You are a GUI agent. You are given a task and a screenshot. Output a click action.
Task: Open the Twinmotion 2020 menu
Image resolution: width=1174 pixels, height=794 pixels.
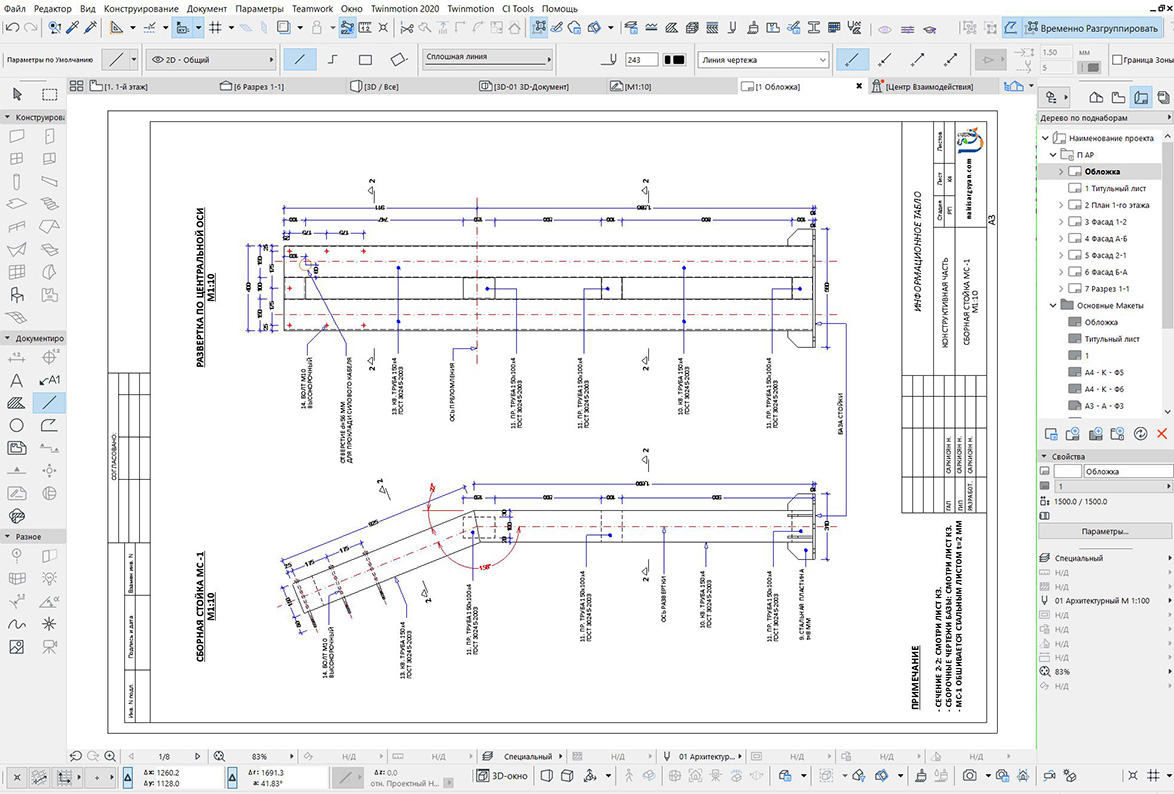405,8
